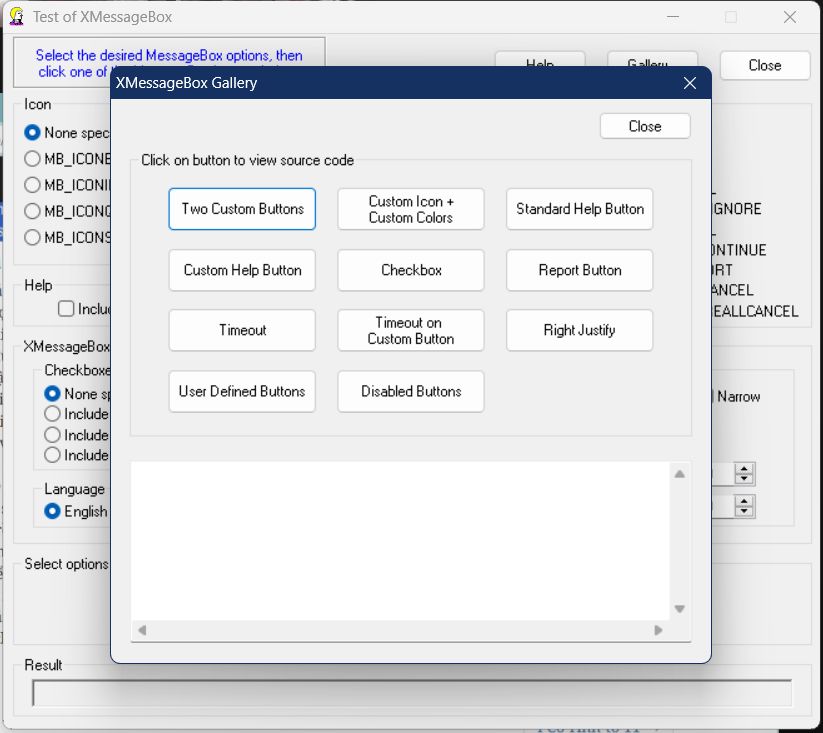Click the Close button inside the Gallery dialog
823x733 pixels.
click(645, 126)
